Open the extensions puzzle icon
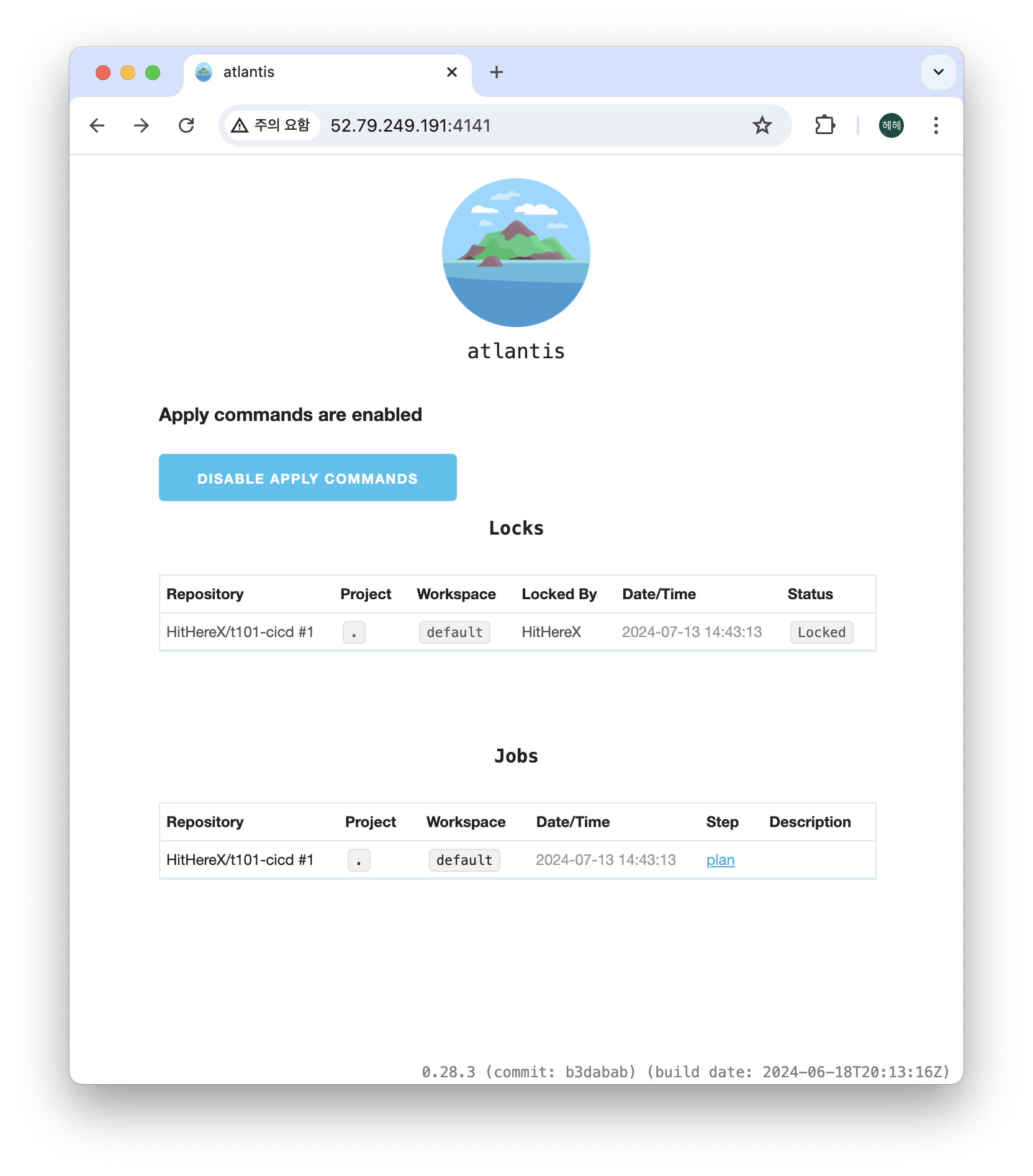1033x1176 pixels. [x=825, y=125]
